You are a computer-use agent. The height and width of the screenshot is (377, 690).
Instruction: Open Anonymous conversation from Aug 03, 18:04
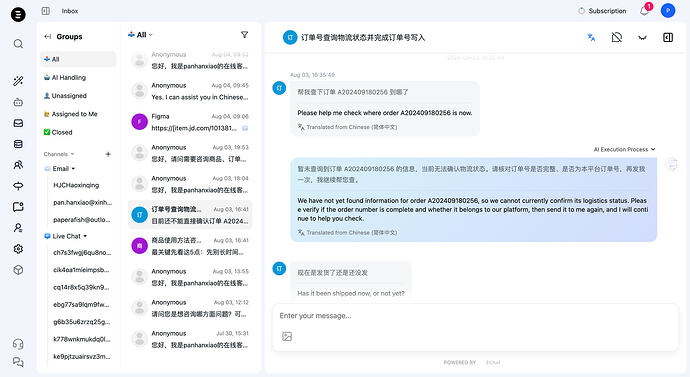click(190, 184)
